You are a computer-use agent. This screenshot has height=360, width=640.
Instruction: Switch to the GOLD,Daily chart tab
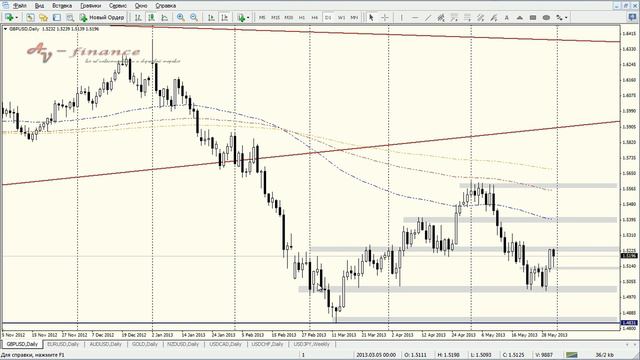tap(144, 344)
